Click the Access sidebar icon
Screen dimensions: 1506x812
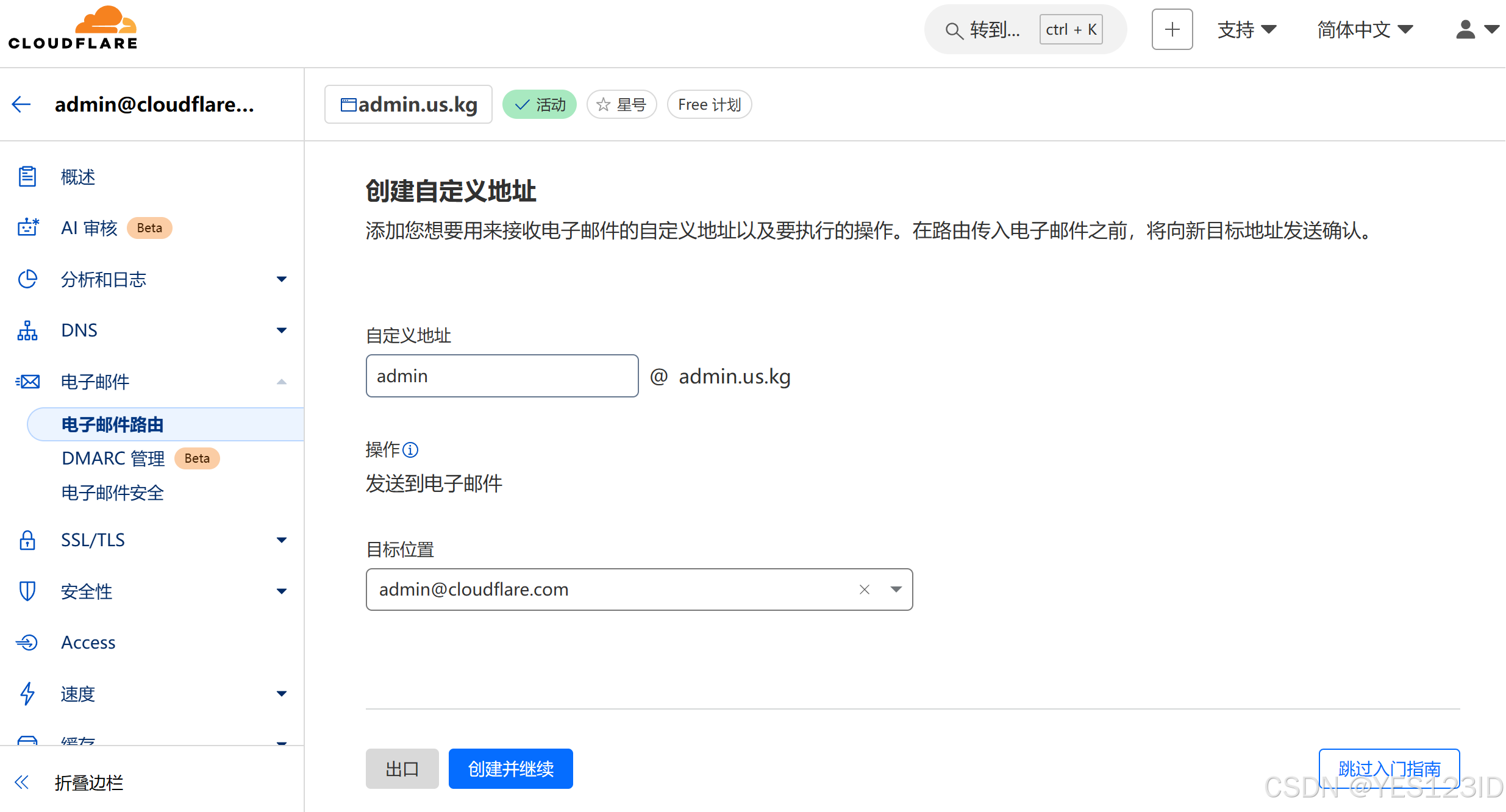27,643
